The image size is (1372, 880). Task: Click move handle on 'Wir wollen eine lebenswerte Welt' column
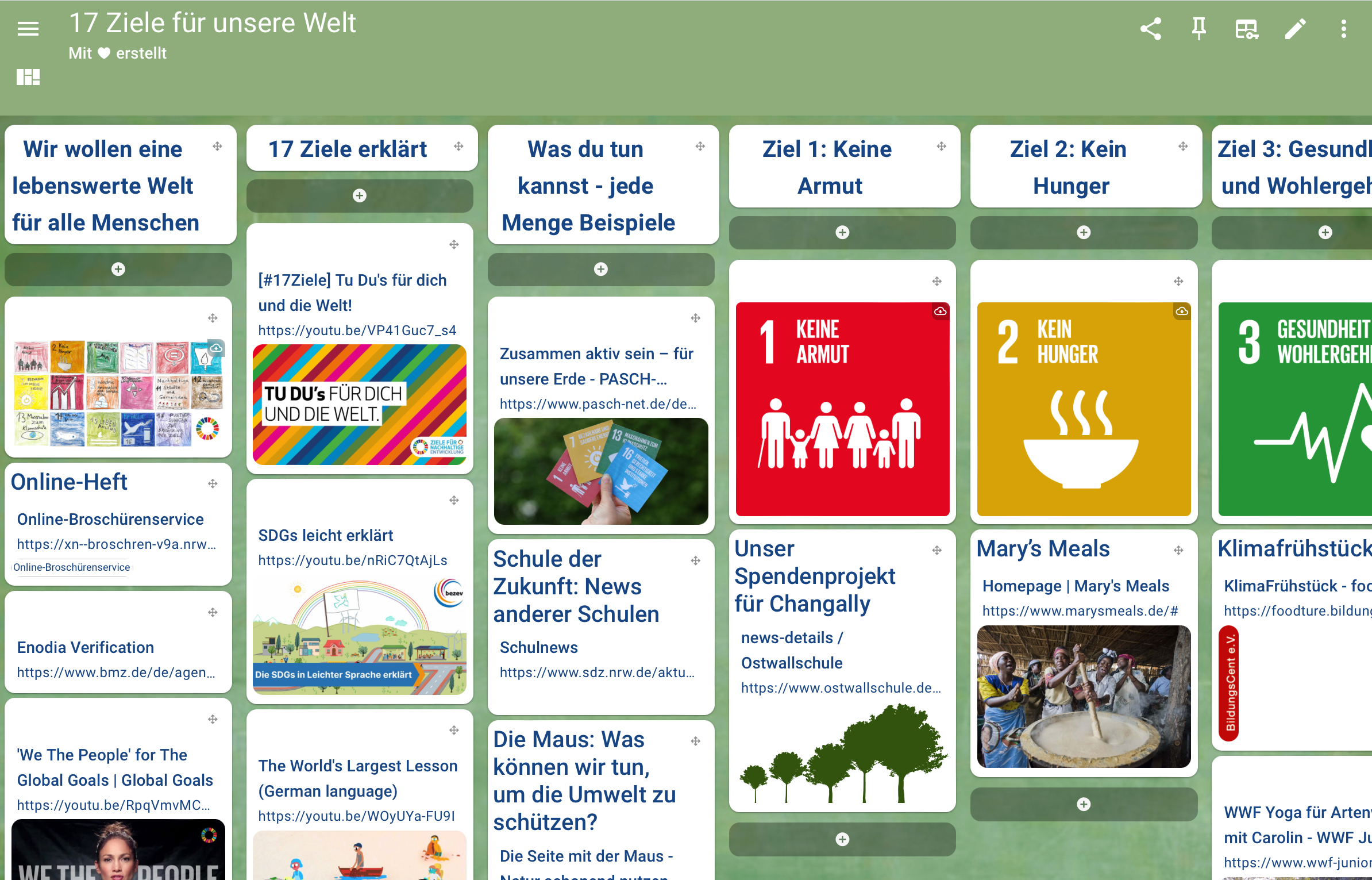coord(217,146)
